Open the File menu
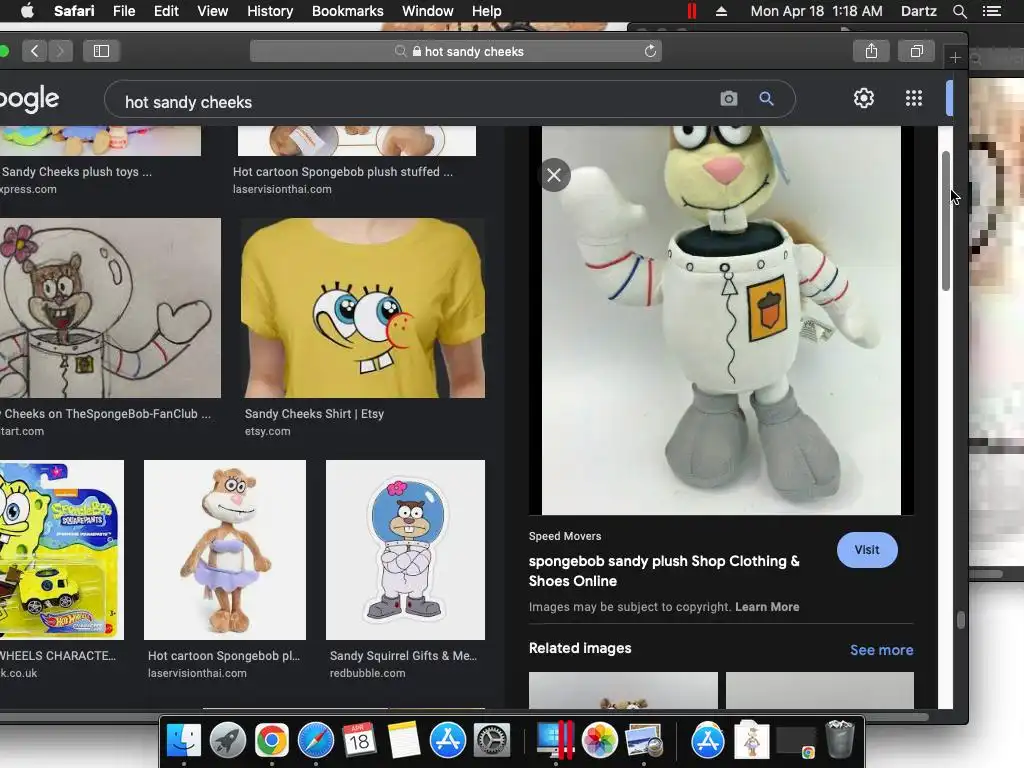Viewport: 1024px width, 768px height. pos(124,11)
